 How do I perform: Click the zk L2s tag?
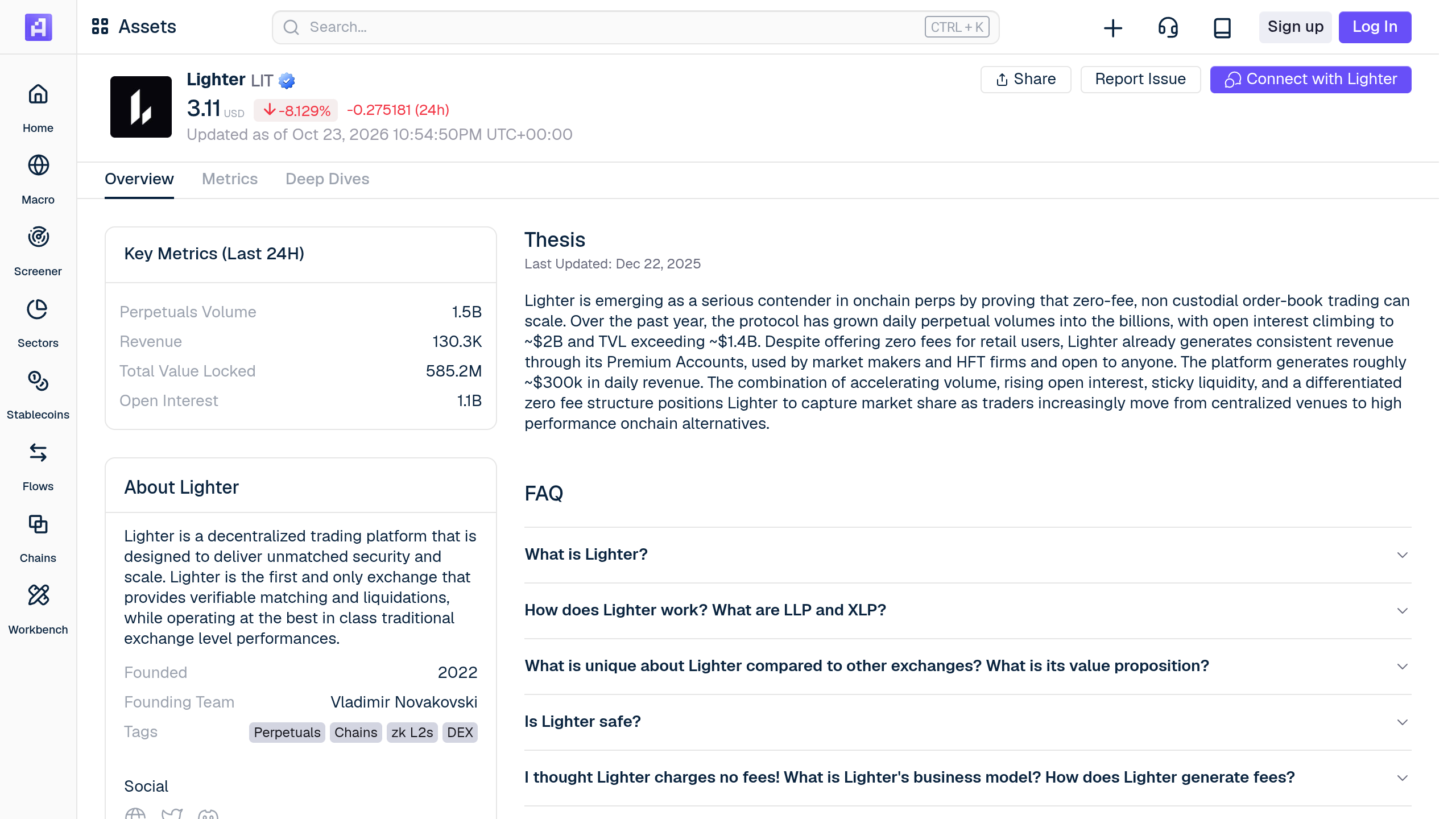click(x=412, y=733)
